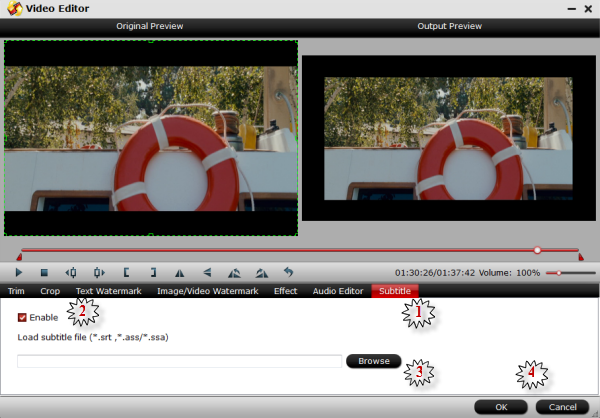Click the trim end marker on timeline

click(581, 257)
